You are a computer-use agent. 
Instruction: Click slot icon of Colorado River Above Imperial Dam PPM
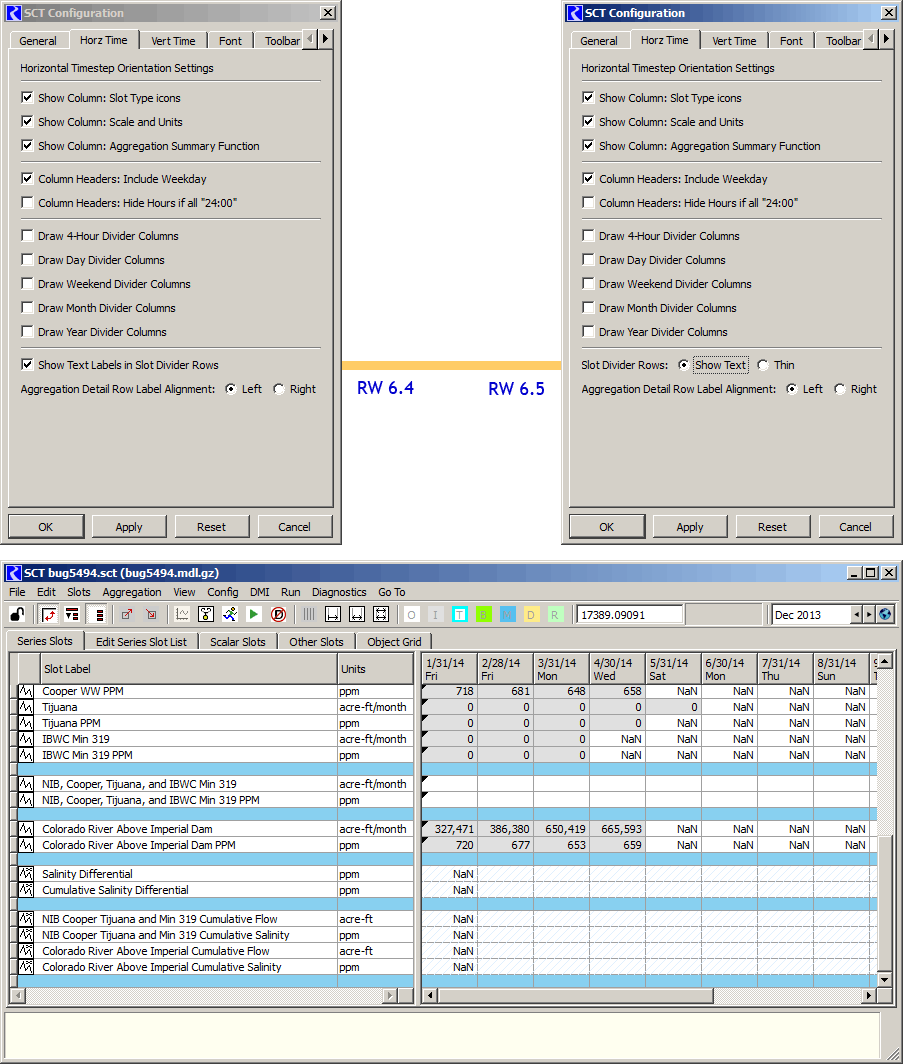(26, 845)
